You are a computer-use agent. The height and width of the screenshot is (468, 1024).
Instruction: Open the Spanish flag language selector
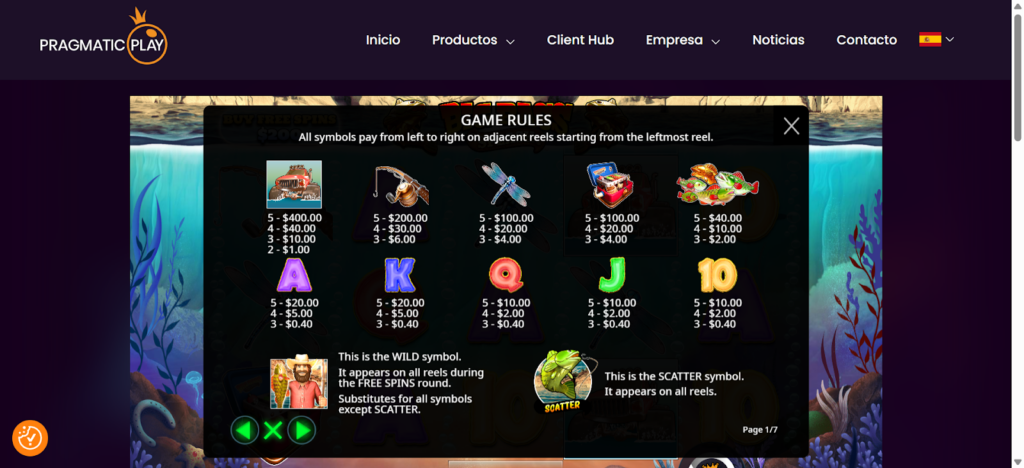(x=936, y=39)
